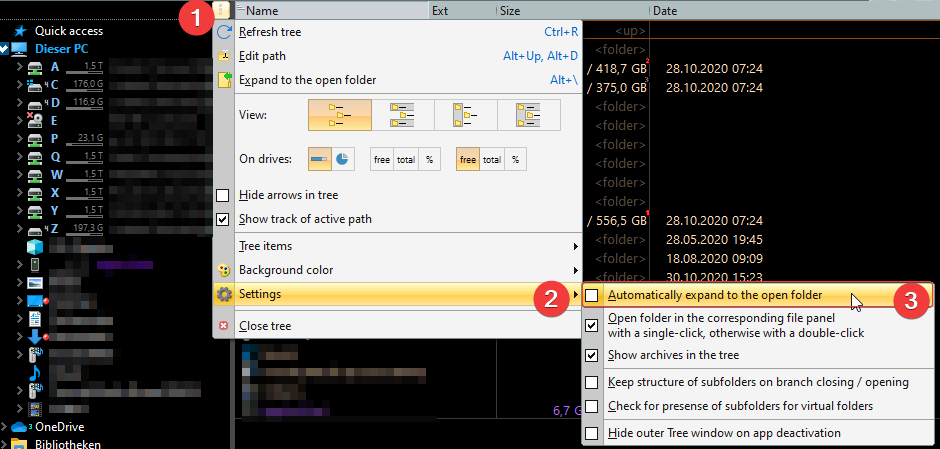
Task: Expand the Bibliotheken tree node
Action: [x=5, y=443]
